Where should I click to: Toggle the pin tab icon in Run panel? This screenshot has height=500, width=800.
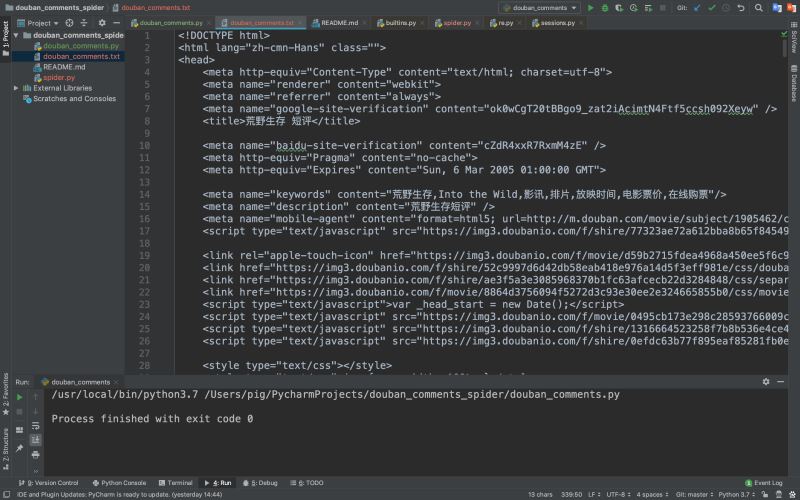[x=19, y=448]
